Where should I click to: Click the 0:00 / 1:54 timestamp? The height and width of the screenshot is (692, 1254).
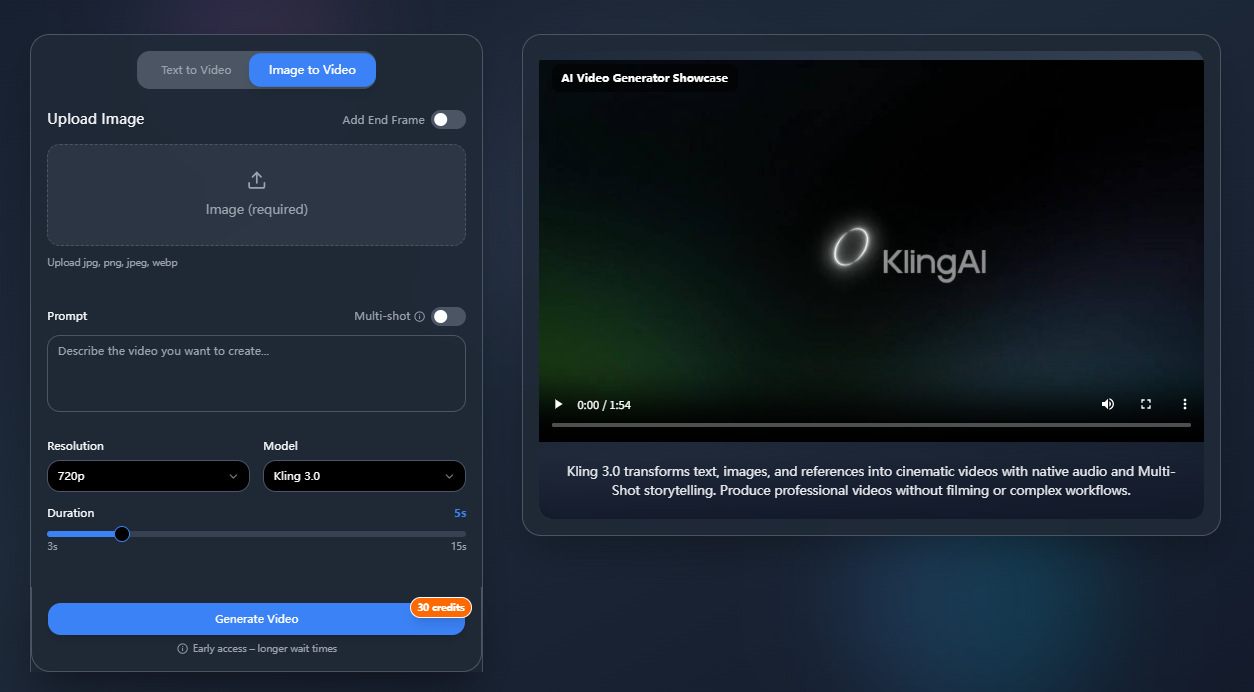(x=604, y=405)
